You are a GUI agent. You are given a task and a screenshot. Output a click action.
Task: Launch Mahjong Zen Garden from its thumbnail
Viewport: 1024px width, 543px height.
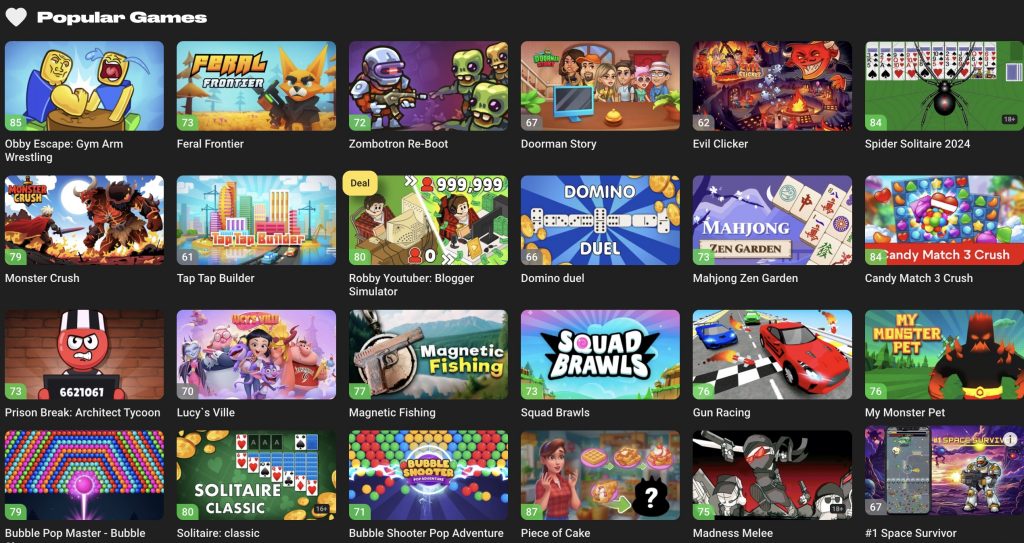[x=772, y=220]
